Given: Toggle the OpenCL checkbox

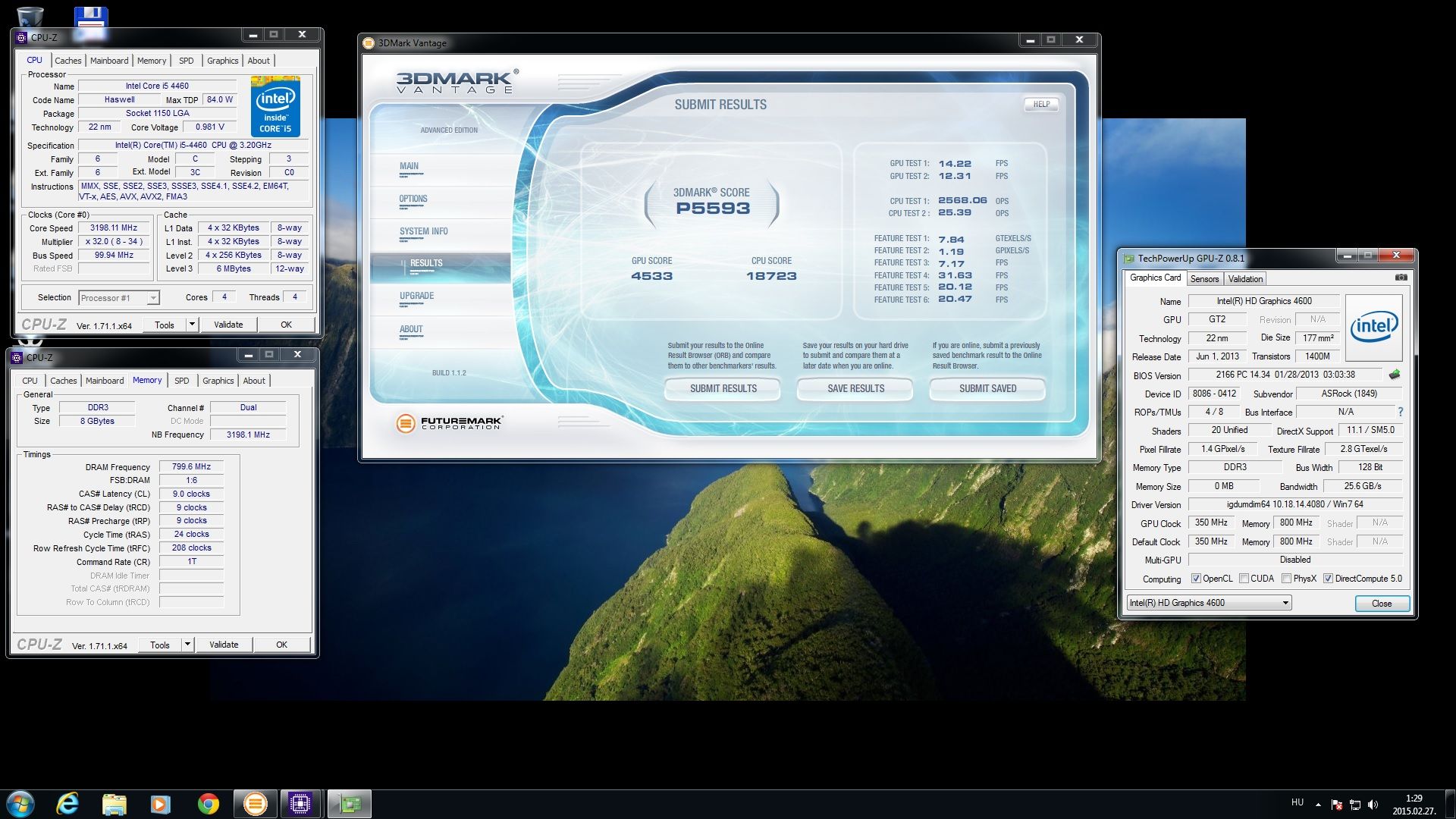Looking at the screenshot, I should click(x=1196, y=579).
